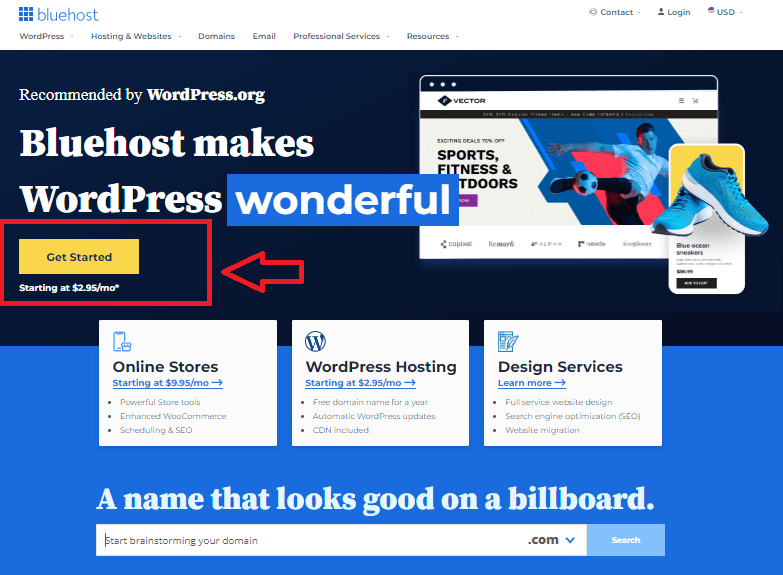This screenshot has width=783, height=575.
Task: Click the Vector mockup hamburger menu icon
Action: point(681,100)
